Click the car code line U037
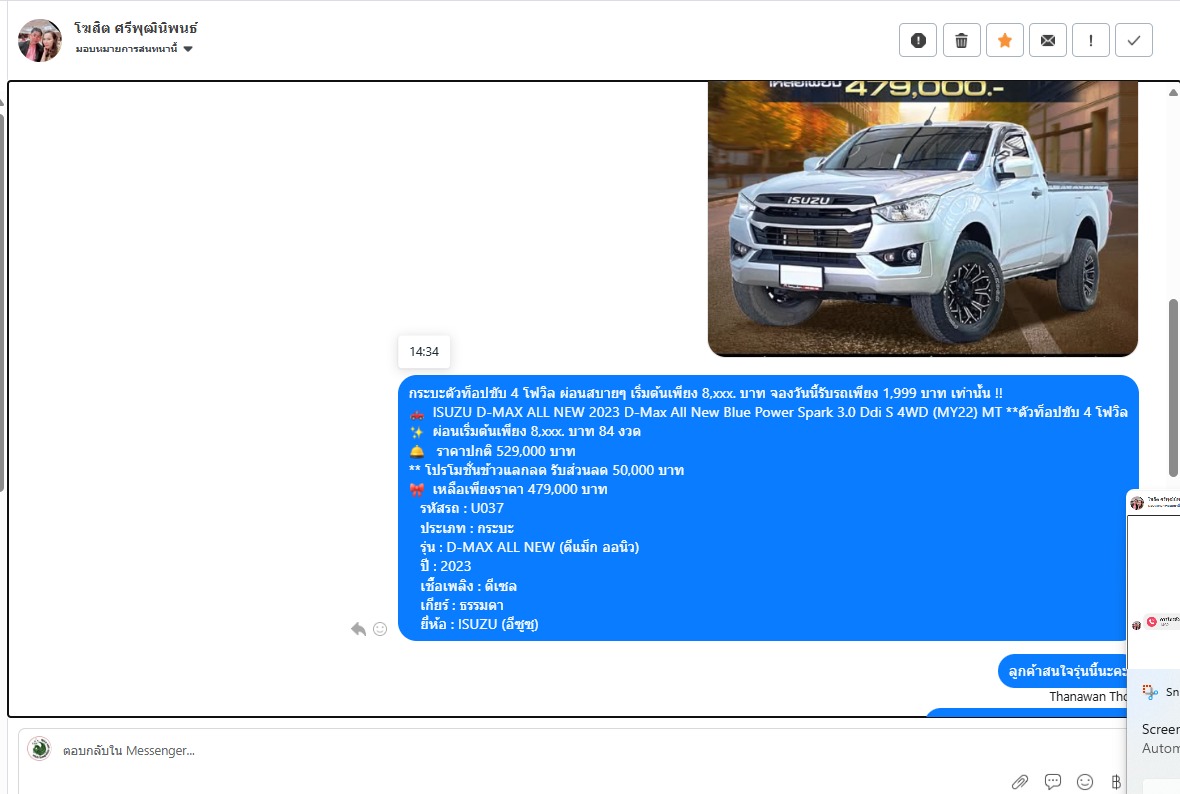The width and height of the screenshot is (1180, 794). click(x=462, y=508)
